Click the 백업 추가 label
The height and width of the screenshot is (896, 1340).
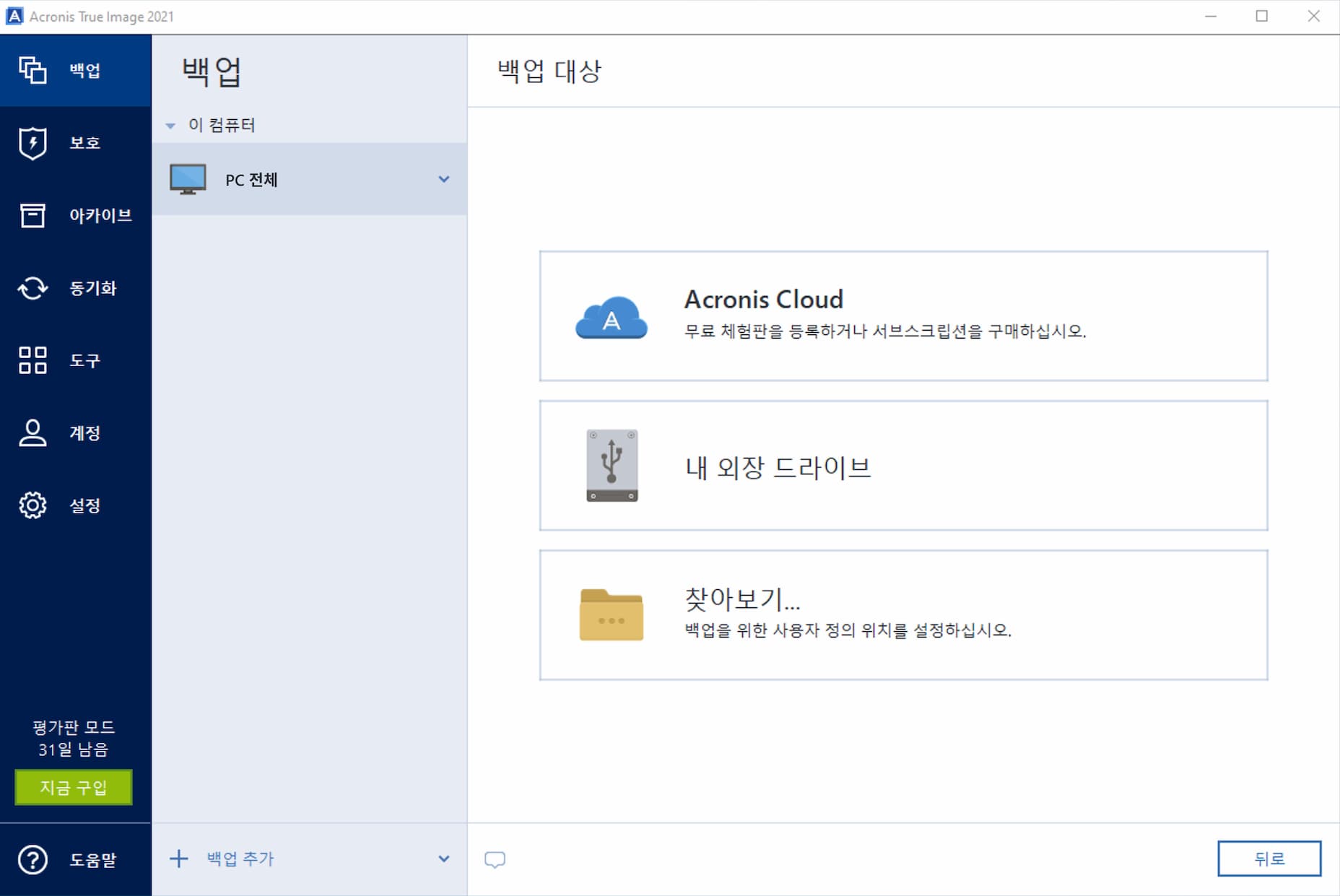tap(240, 858)
